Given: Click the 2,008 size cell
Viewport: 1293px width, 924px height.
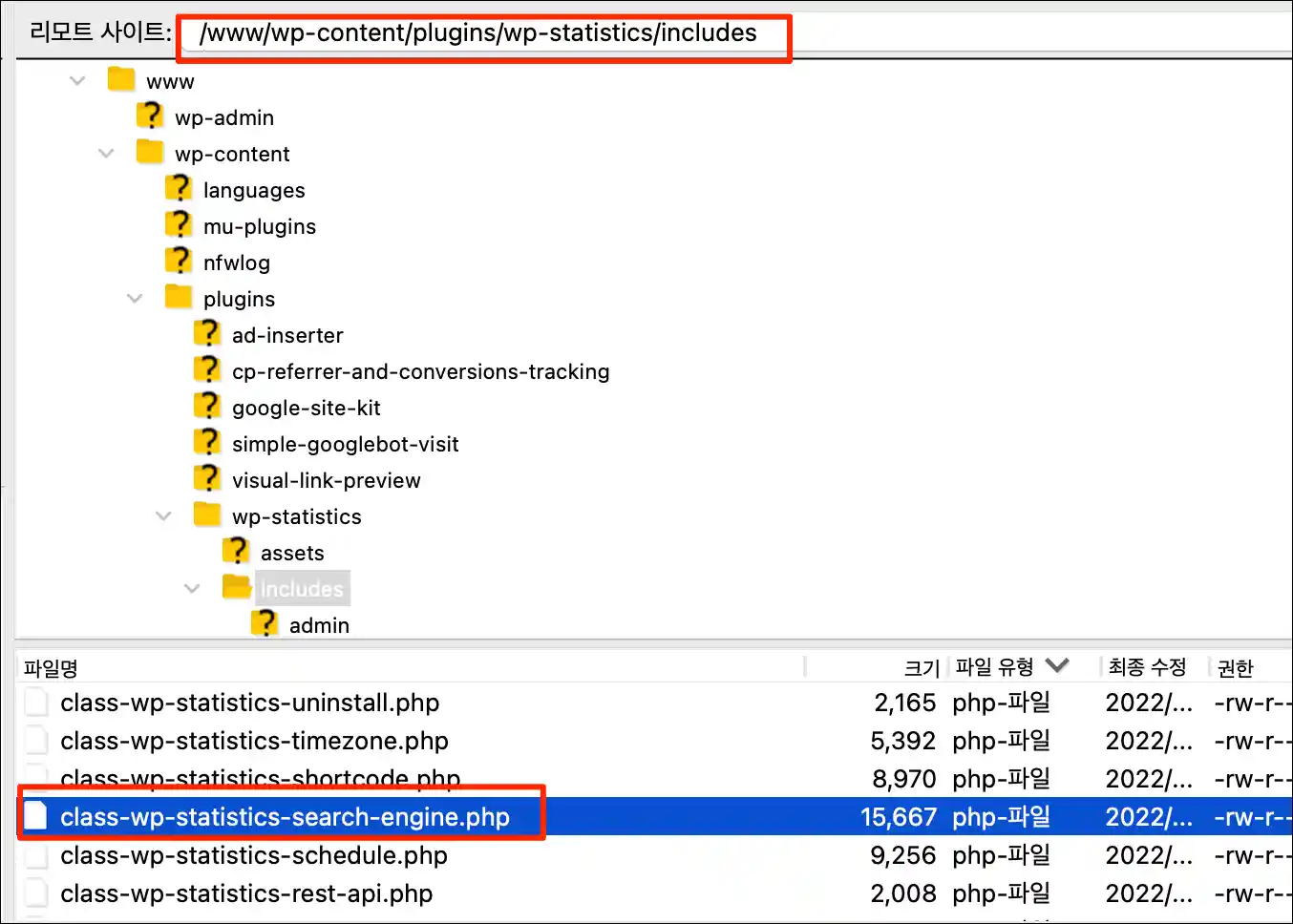Looking at the screenshot, I should [903, 894].
